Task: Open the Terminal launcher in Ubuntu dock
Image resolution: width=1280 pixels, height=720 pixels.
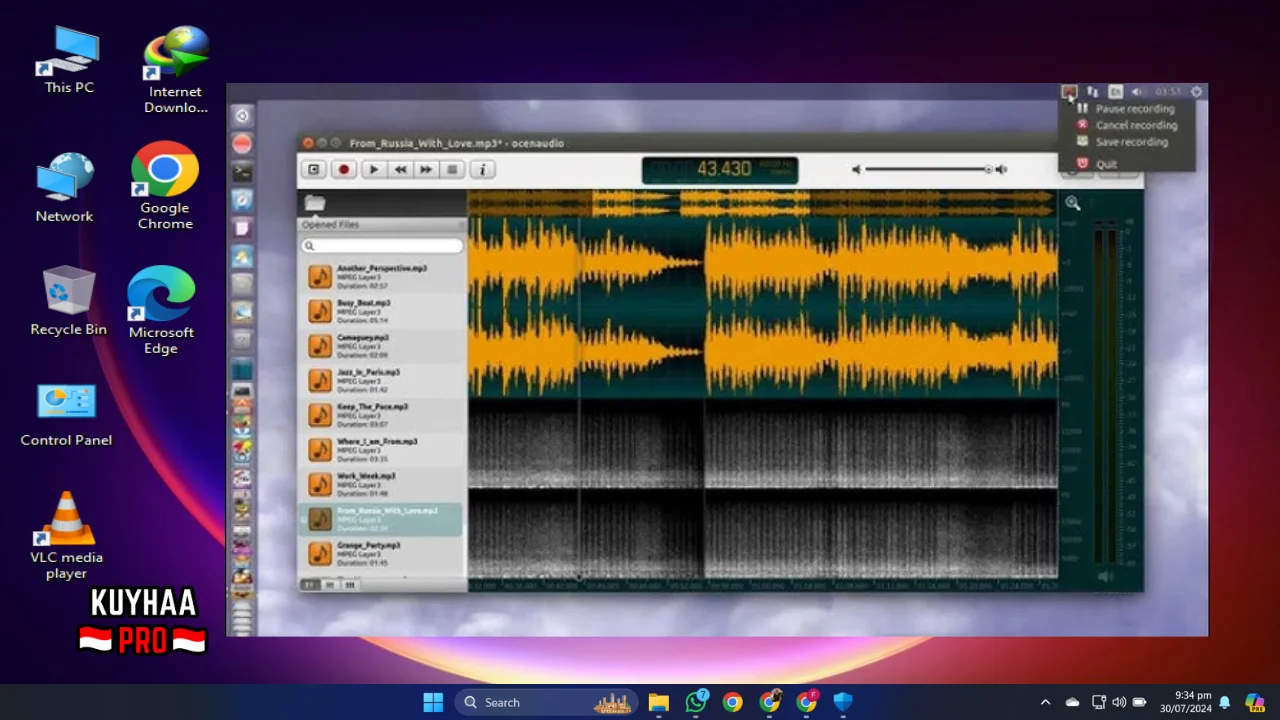Action: coord(242,173)
